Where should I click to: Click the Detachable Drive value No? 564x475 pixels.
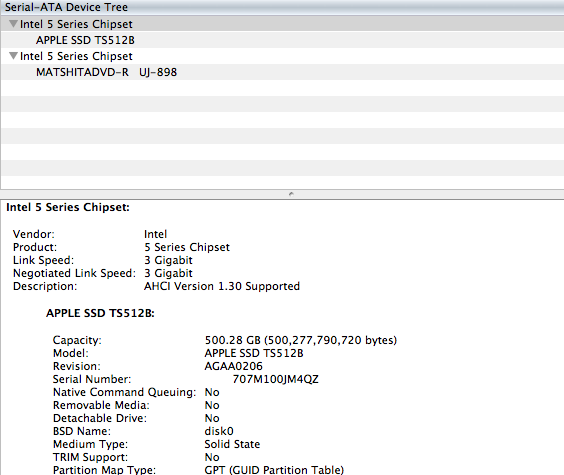pos(212,418)
